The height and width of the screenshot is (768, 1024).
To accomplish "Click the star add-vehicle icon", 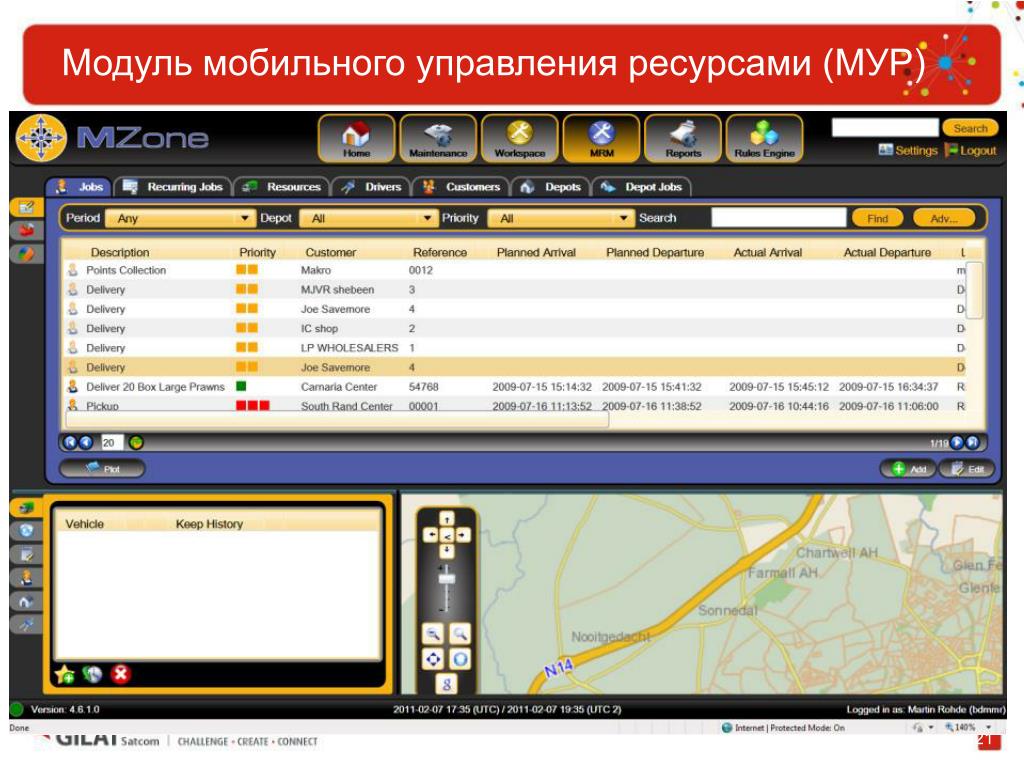I will click(x=65, y=673).
